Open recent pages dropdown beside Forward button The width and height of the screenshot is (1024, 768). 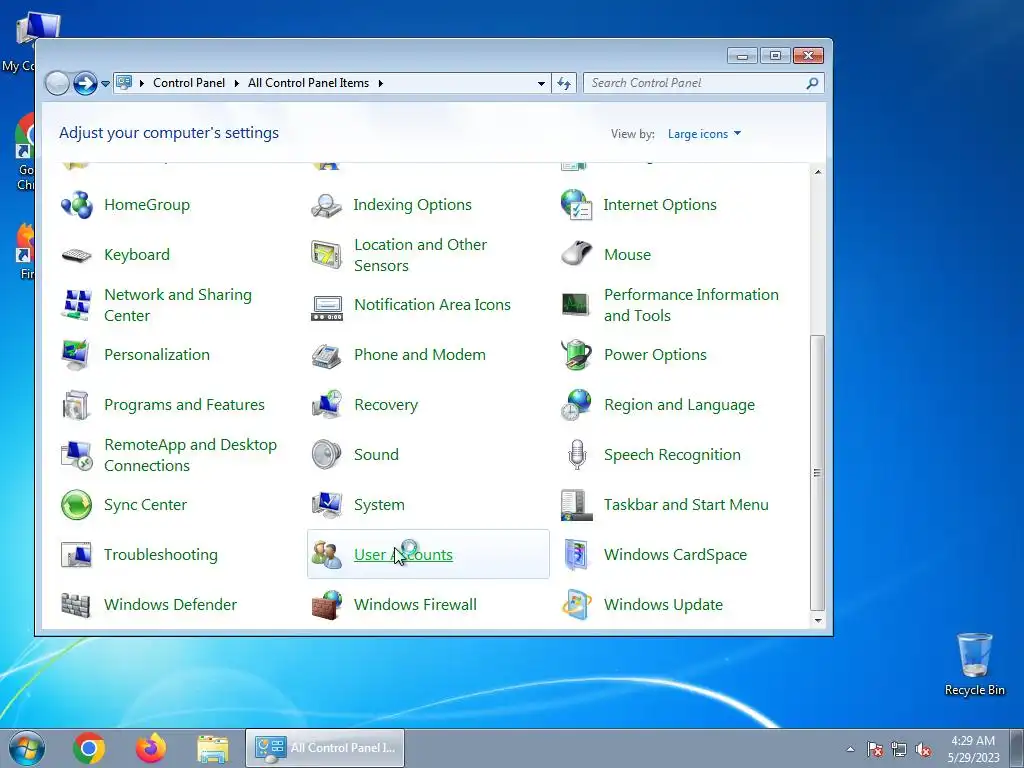click(x=106, y=84)
